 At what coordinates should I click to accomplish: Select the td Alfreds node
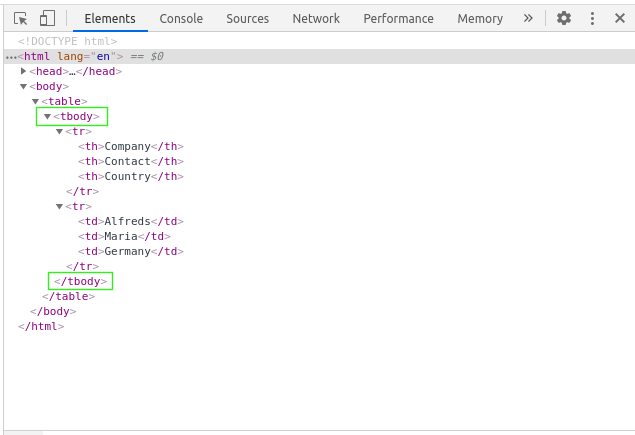[x=131, y=221]
